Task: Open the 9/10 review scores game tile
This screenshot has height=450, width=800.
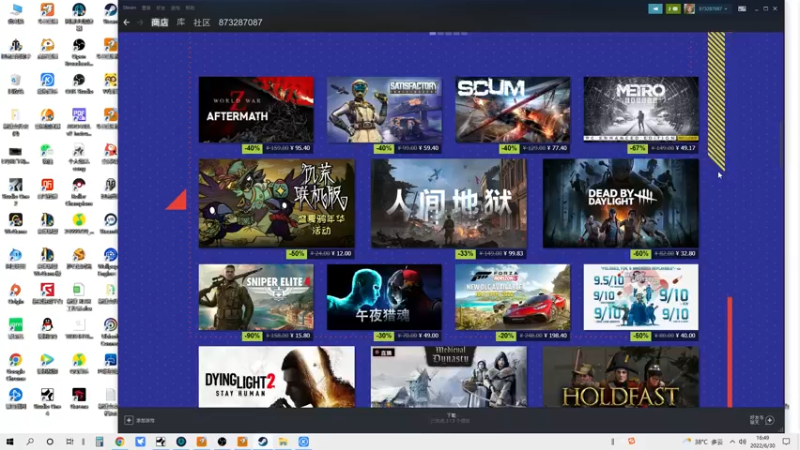Action: (x=641, y=297)
